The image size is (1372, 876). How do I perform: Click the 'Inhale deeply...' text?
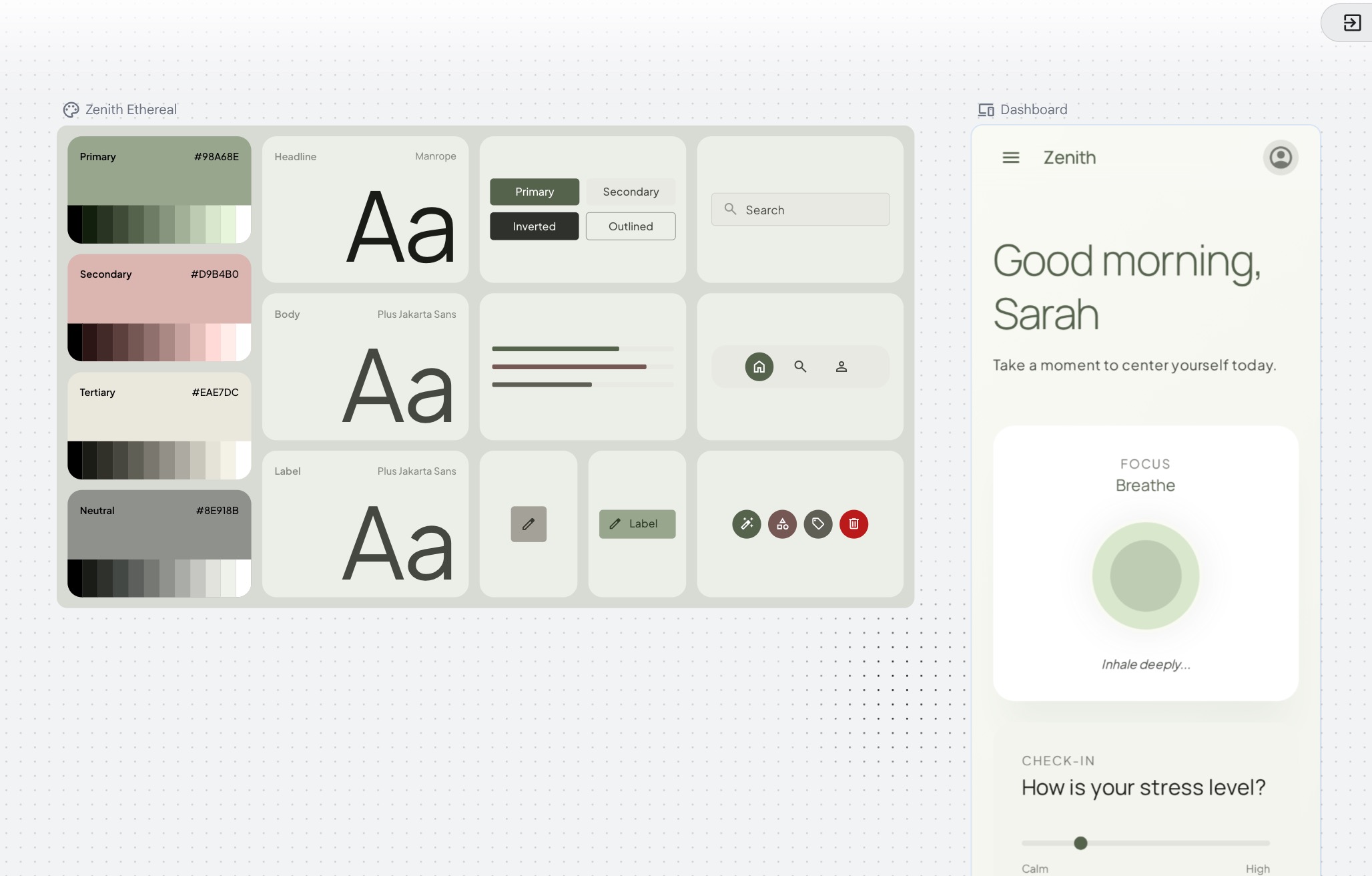click(x=1146, y=664)
